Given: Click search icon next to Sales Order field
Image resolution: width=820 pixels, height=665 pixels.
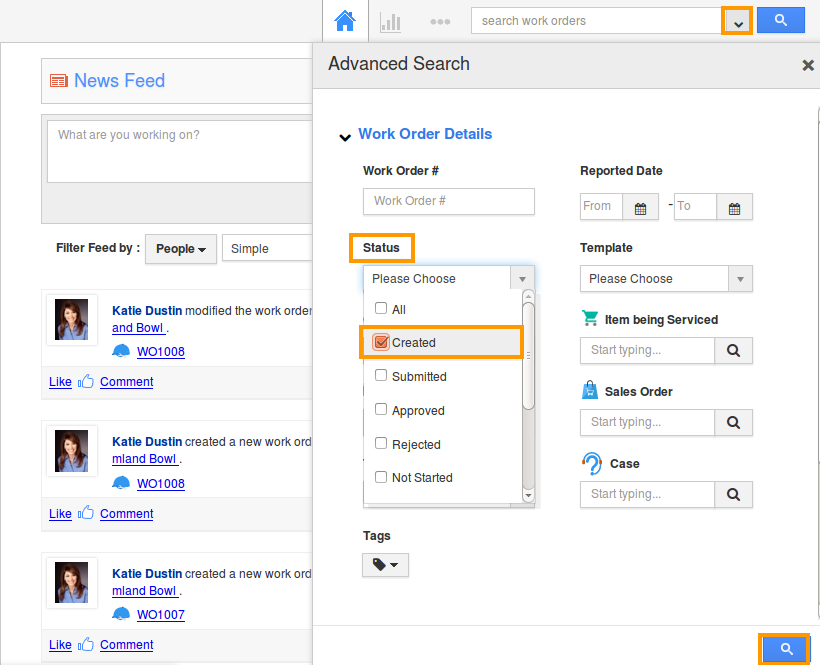Looking at the screenshot, I should (733, 422).
